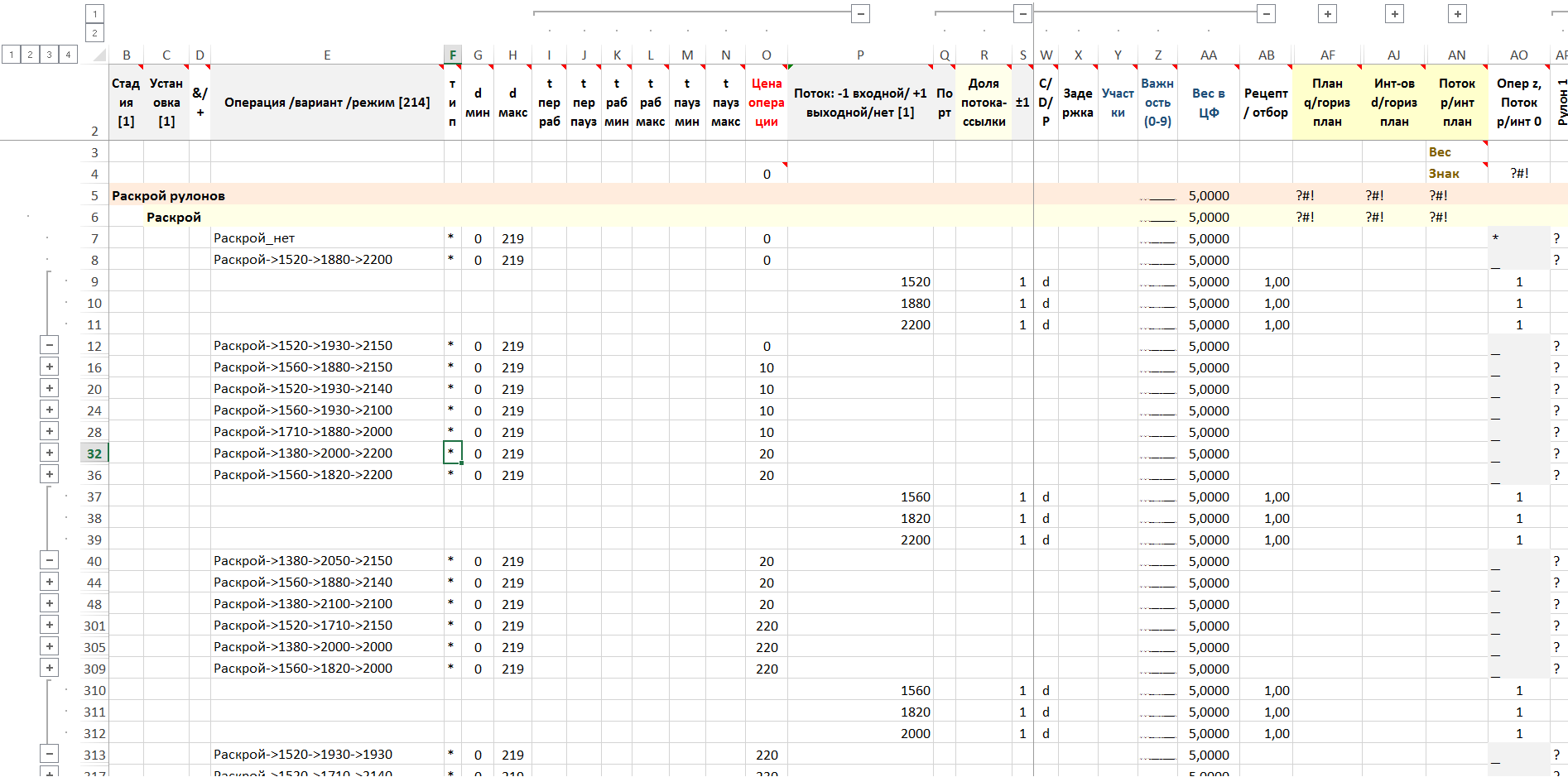This screenshot has width=1568, height=777.
Task: Collapse the column group above column AB
Action: point(1266,13)
